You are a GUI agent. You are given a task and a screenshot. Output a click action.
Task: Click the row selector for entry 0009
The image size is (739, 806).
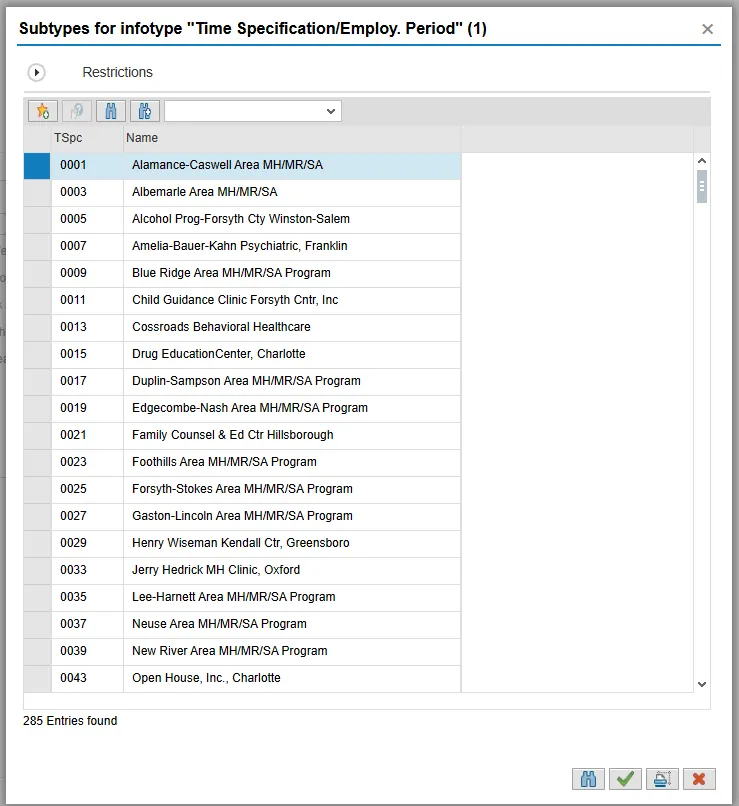click(x=37, y=273)
